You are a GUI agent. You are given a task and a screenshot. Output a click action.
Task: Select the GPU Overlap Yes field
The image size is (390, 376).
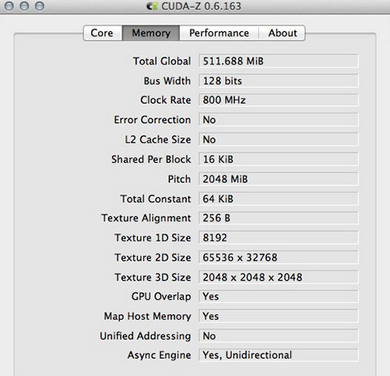click(279, 296)
